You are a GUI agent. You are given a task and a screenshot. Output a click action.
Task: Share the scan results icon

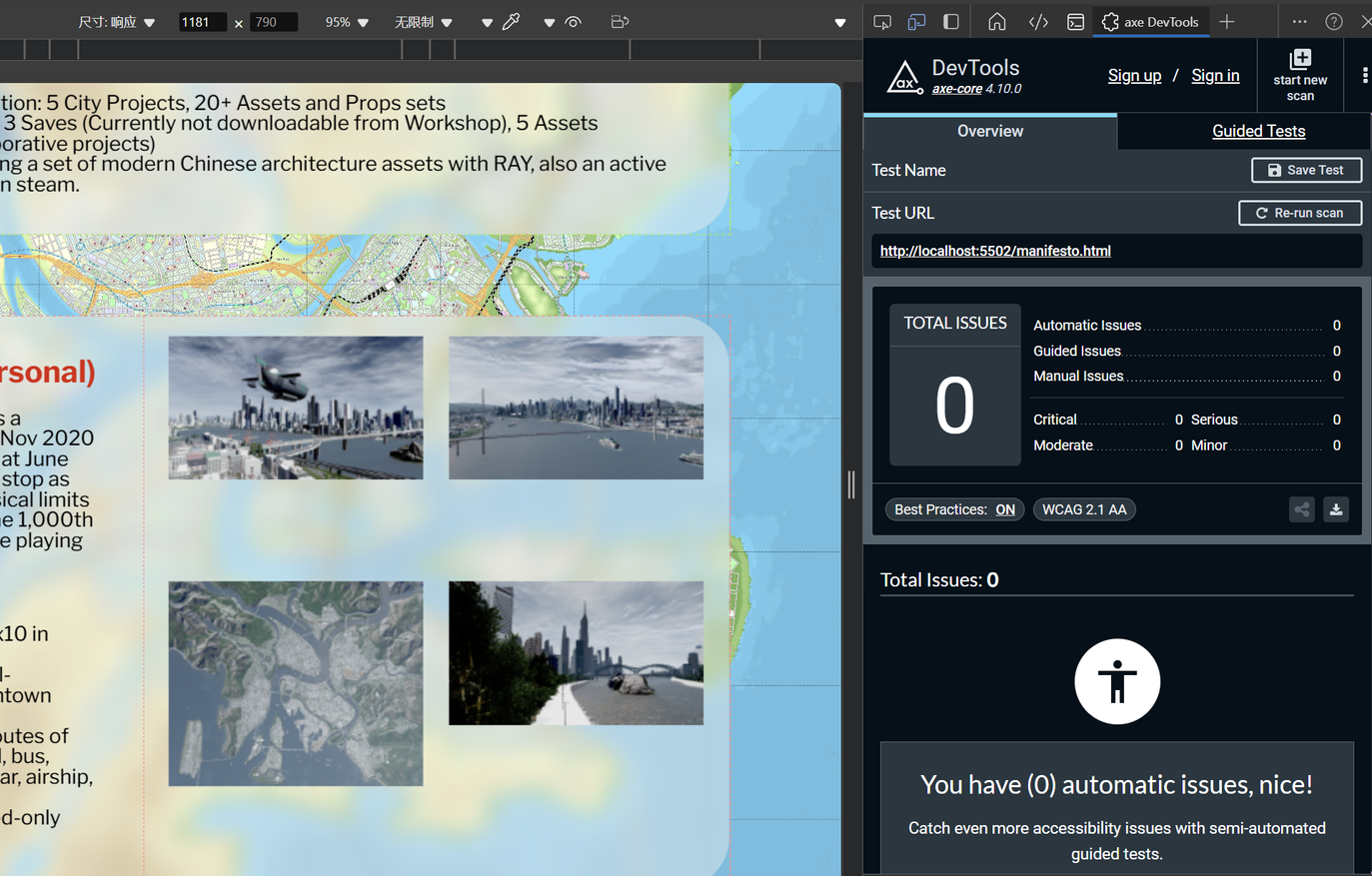tap(1301, 509)
